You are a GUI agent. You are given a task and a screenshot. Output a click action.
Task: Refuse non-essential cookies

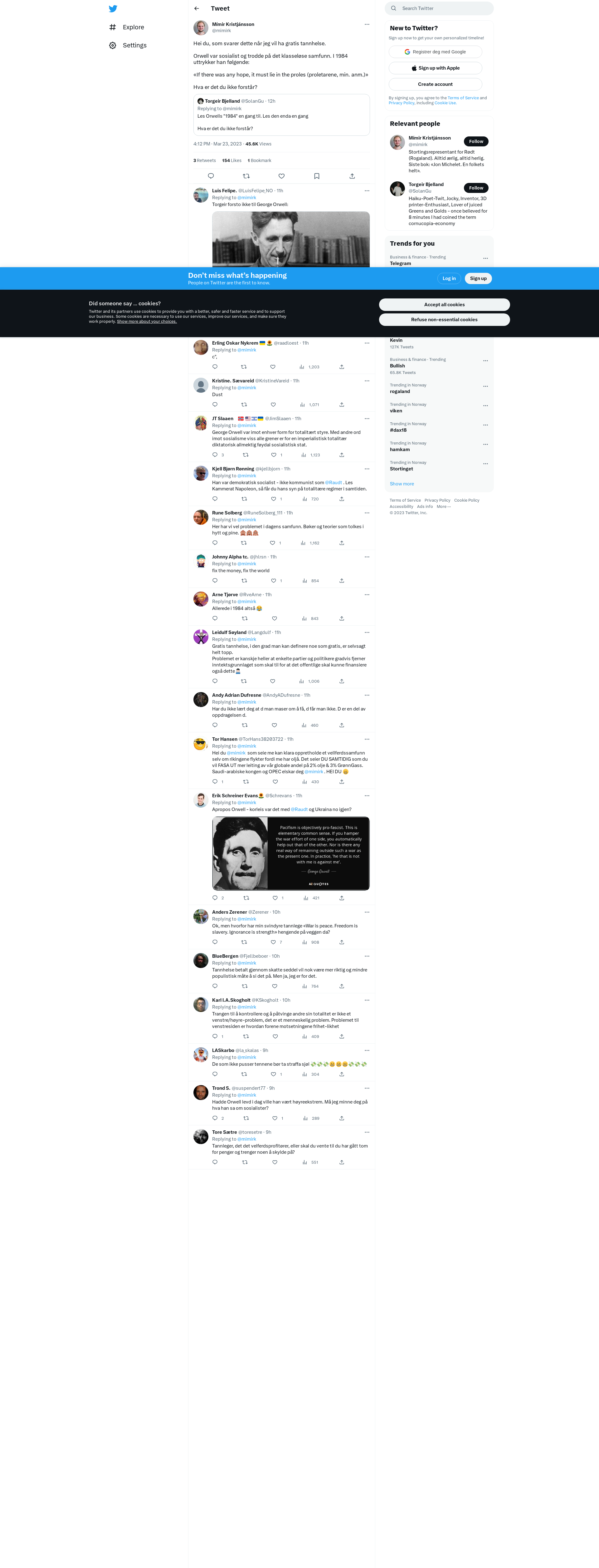coord(444,320)
